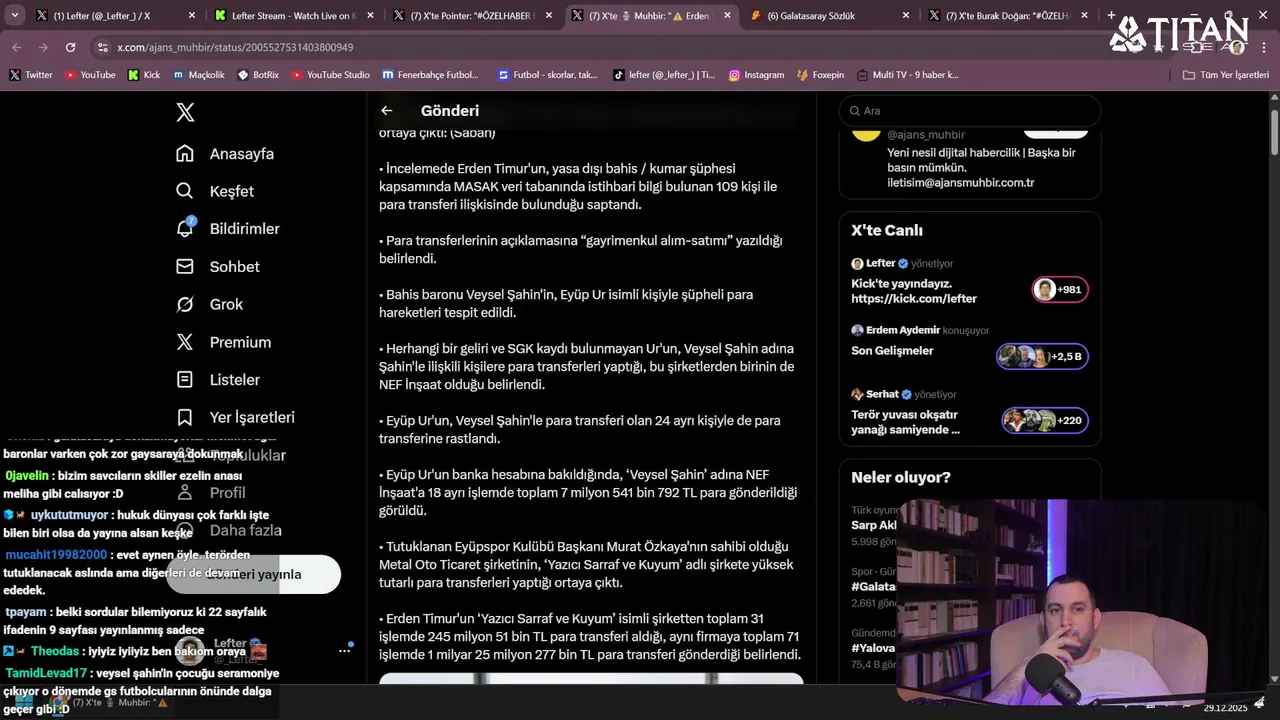The height and width of the screenshot is (720, 1280).
Task: Open Sarp Akl trending topic
Action: coord(874,525)
